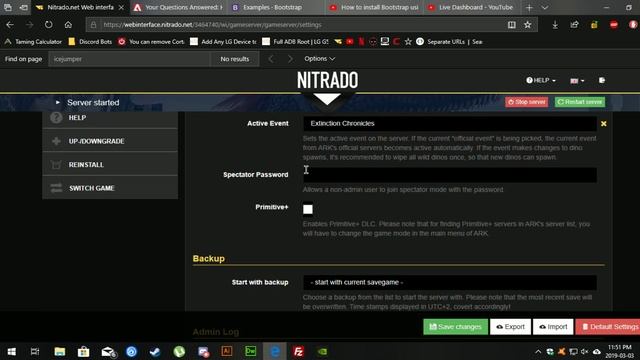Open new tab with plus icon
The width and height of the screenshot is (640, 360).
click(x=529, y=7)
